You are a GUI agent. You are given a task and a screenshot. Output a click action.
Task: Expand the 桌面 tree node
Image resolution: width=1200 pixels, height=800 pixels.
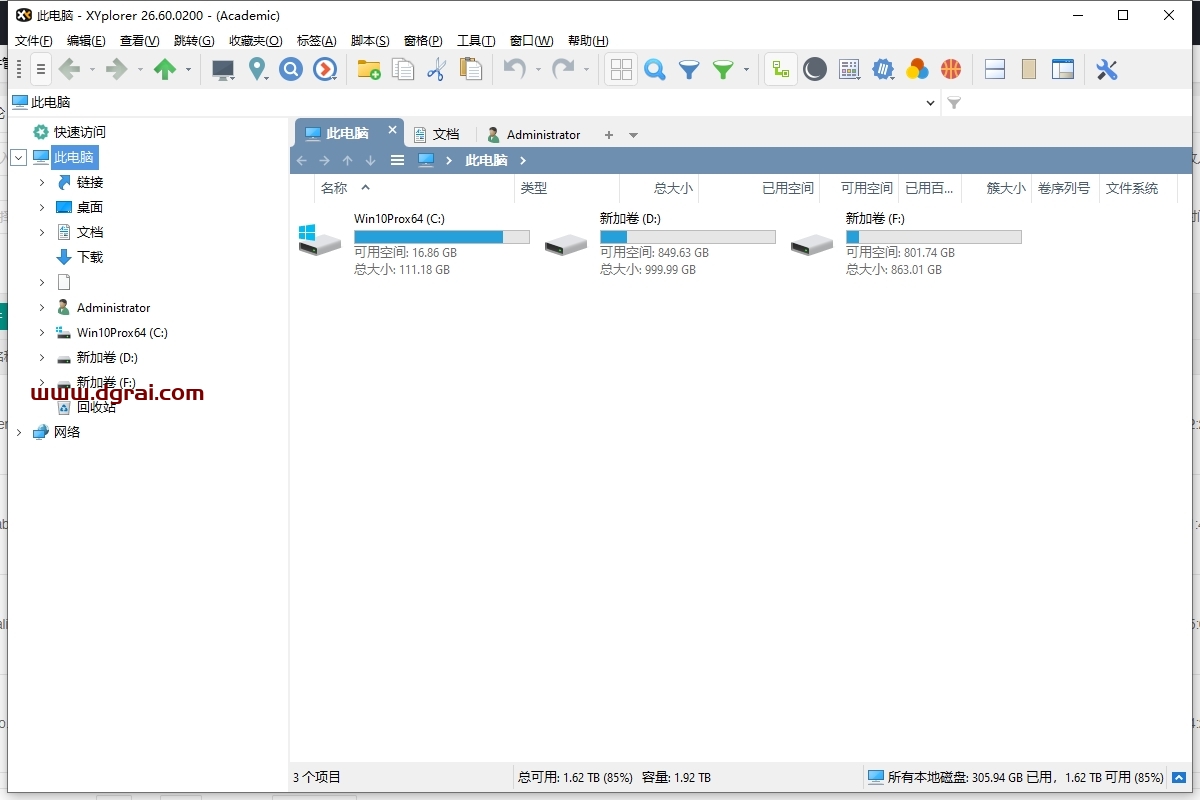(x=42, y=207)
